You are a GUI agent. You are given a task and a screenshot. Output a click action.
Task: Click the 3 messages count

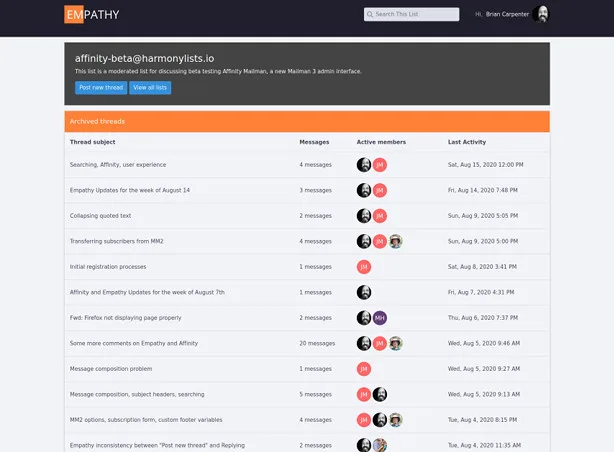(315, 190)
